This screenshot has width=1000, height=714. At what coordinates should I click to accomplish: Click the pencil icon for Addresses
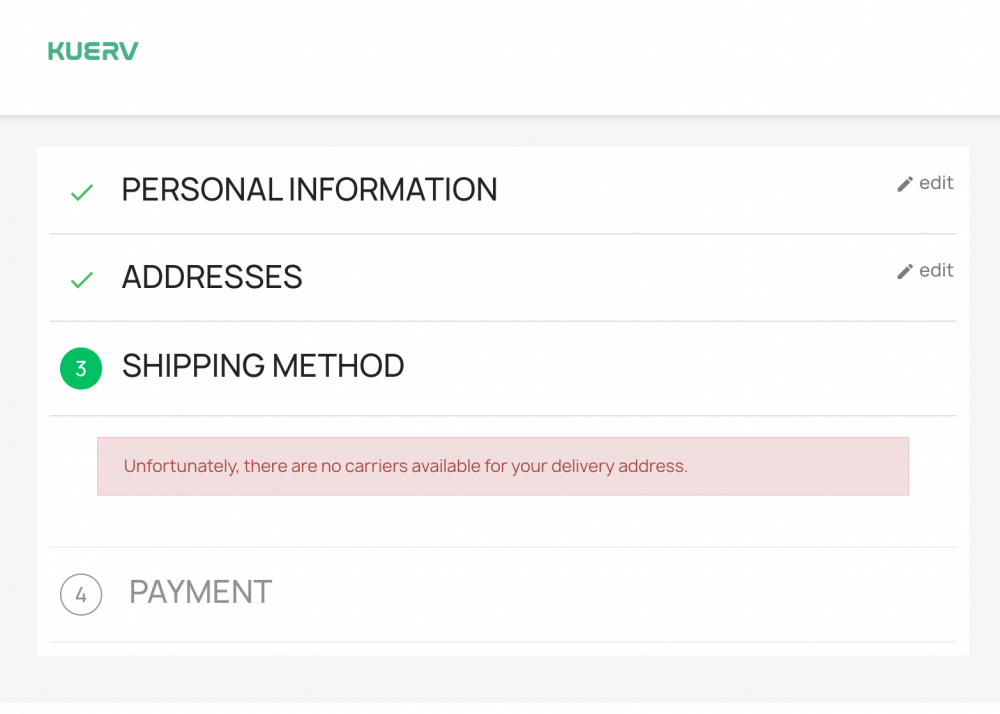905,271
